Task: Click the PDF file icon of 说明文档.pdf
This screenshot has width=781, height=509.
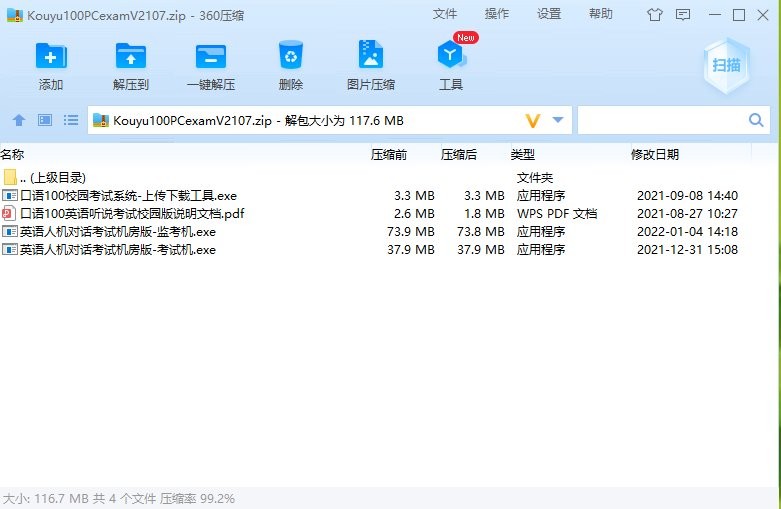Action: (x=9, y=214)
